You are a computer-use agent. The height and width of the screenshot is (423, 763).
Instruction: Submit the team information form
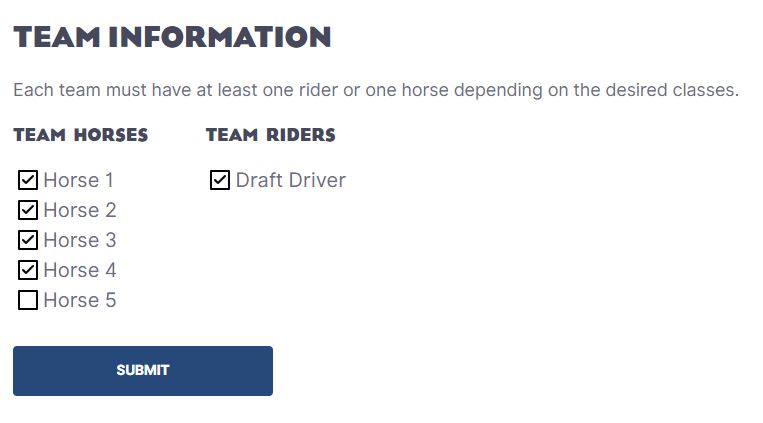coord(143,371)
